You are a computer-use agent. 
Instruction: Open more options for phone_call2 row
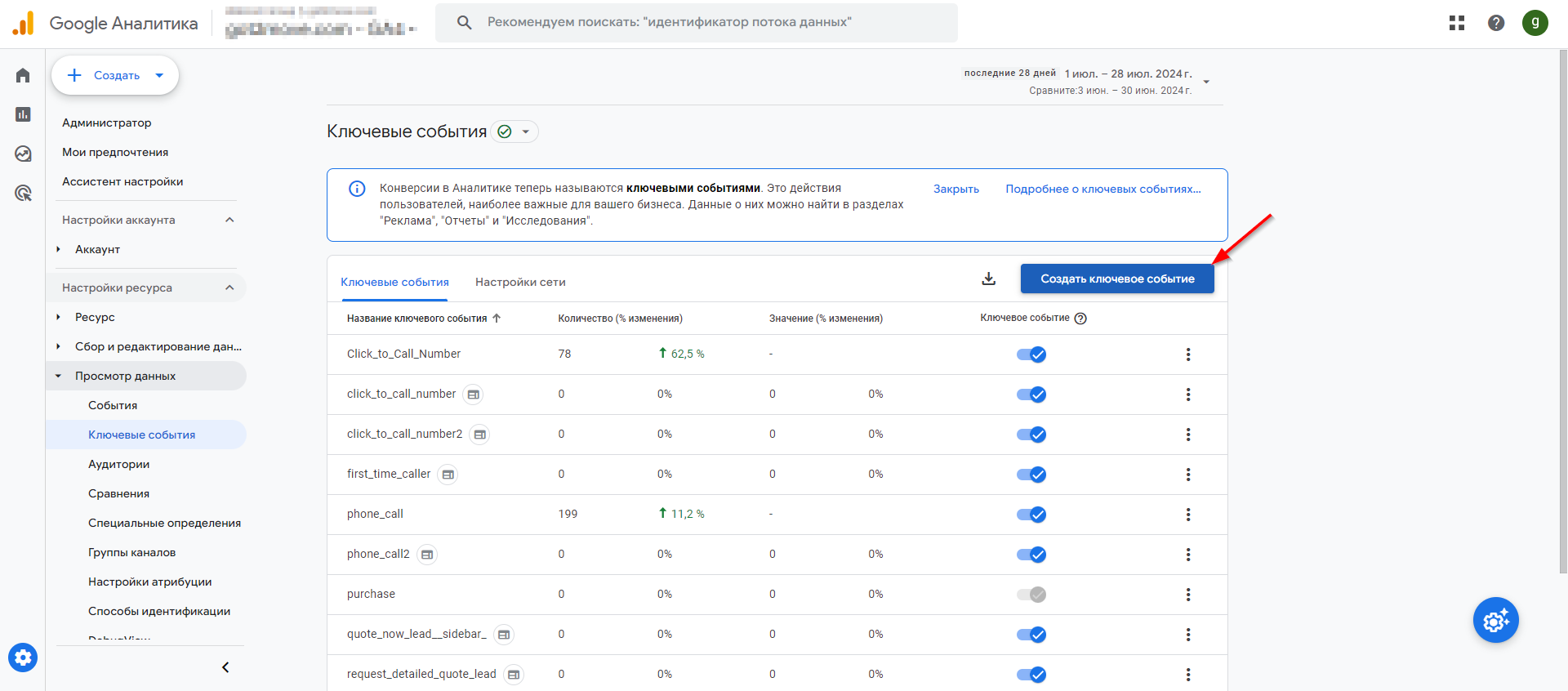click(x=1188, y=555)
